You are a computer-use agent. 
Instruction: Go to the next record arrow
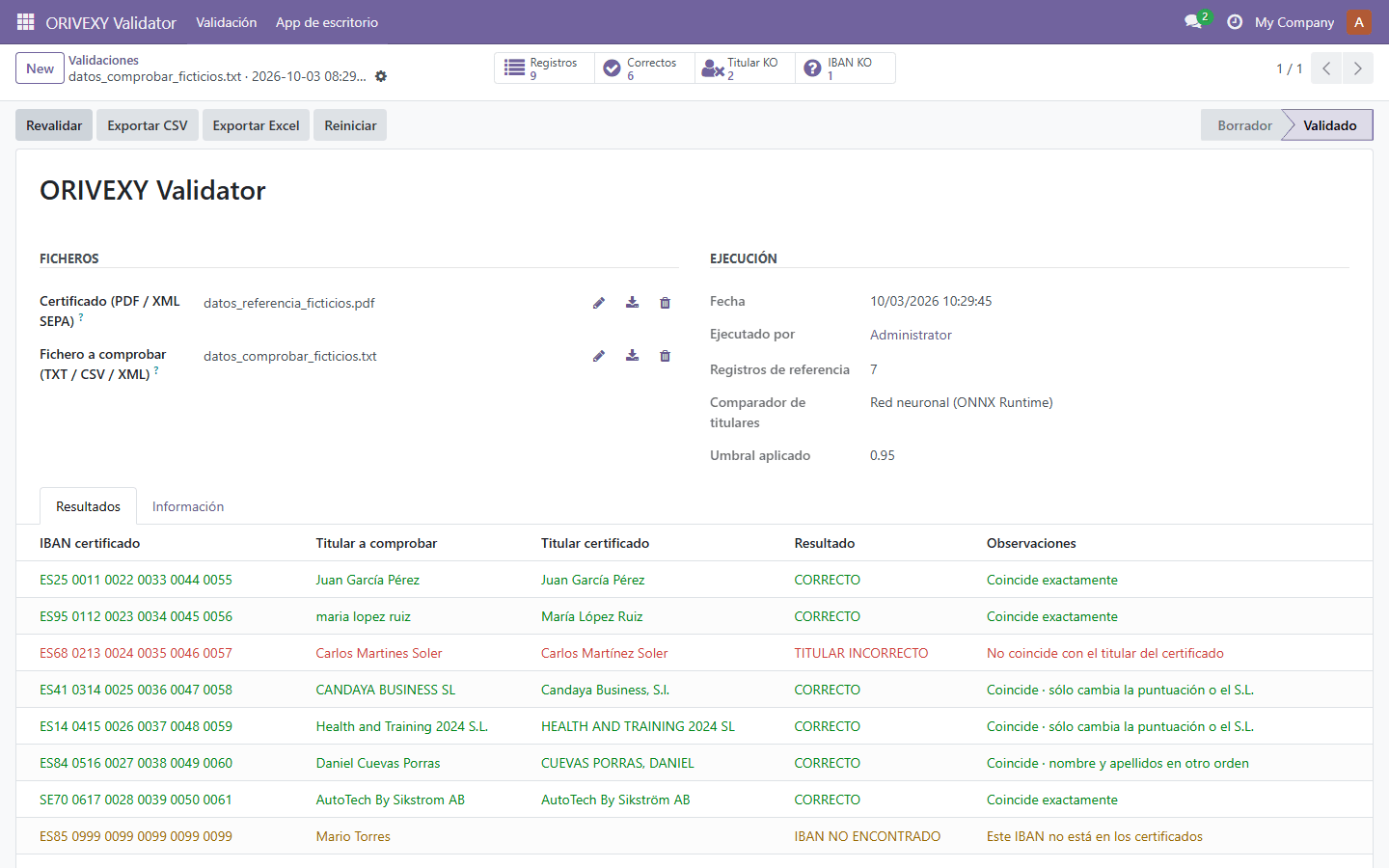click(1357, 68)
